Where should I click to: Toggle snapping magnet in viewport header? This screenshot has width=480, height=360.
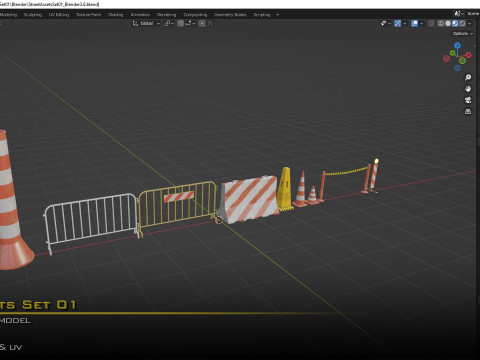180,23
